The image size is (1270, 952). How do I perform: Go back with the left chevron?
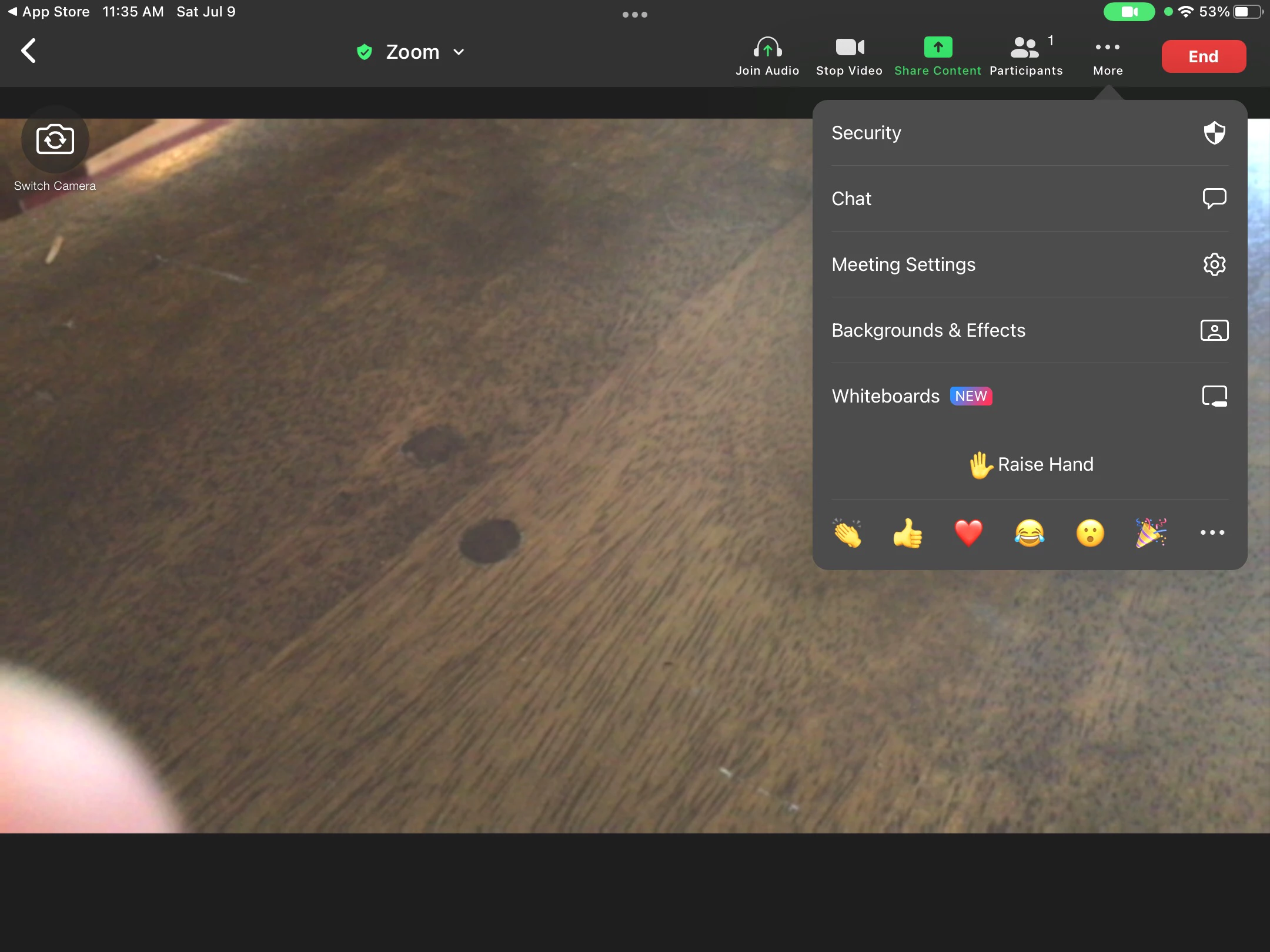click(29, 51)
